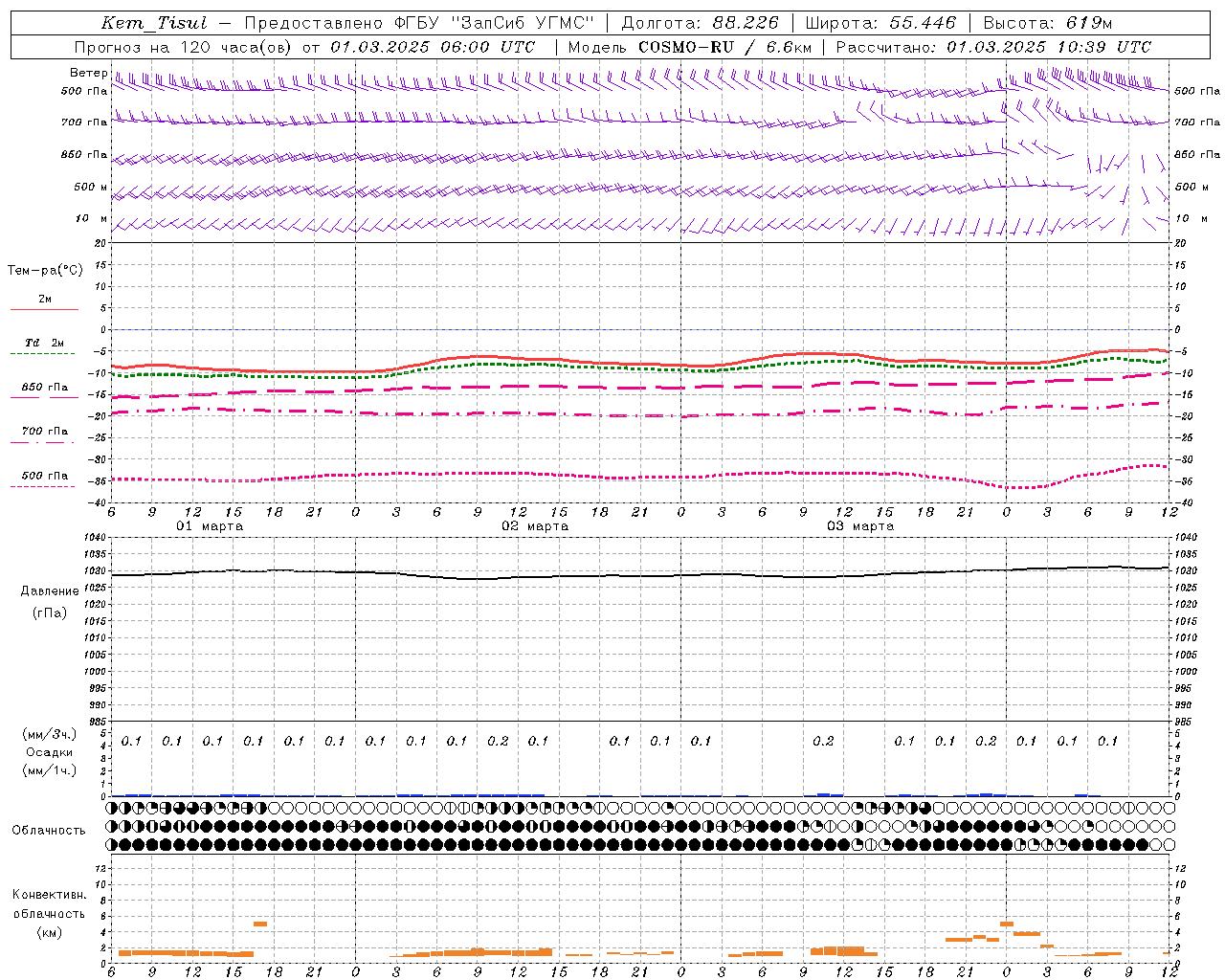Click the Широта: 55.446 latitude value

(x=880, y=23)
